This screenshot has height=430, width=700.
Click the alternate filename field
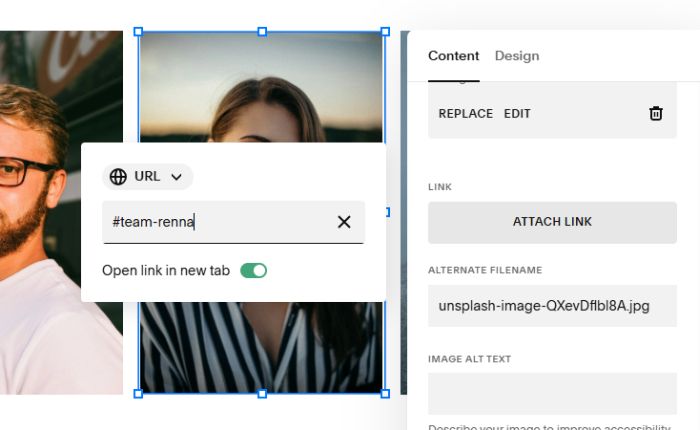(552, 306)
